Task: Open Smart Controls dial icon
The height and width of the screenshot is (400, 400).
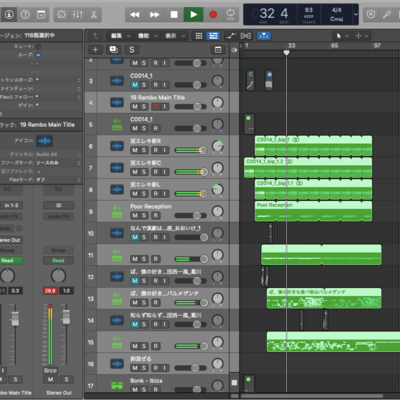Action: point(62,15)
